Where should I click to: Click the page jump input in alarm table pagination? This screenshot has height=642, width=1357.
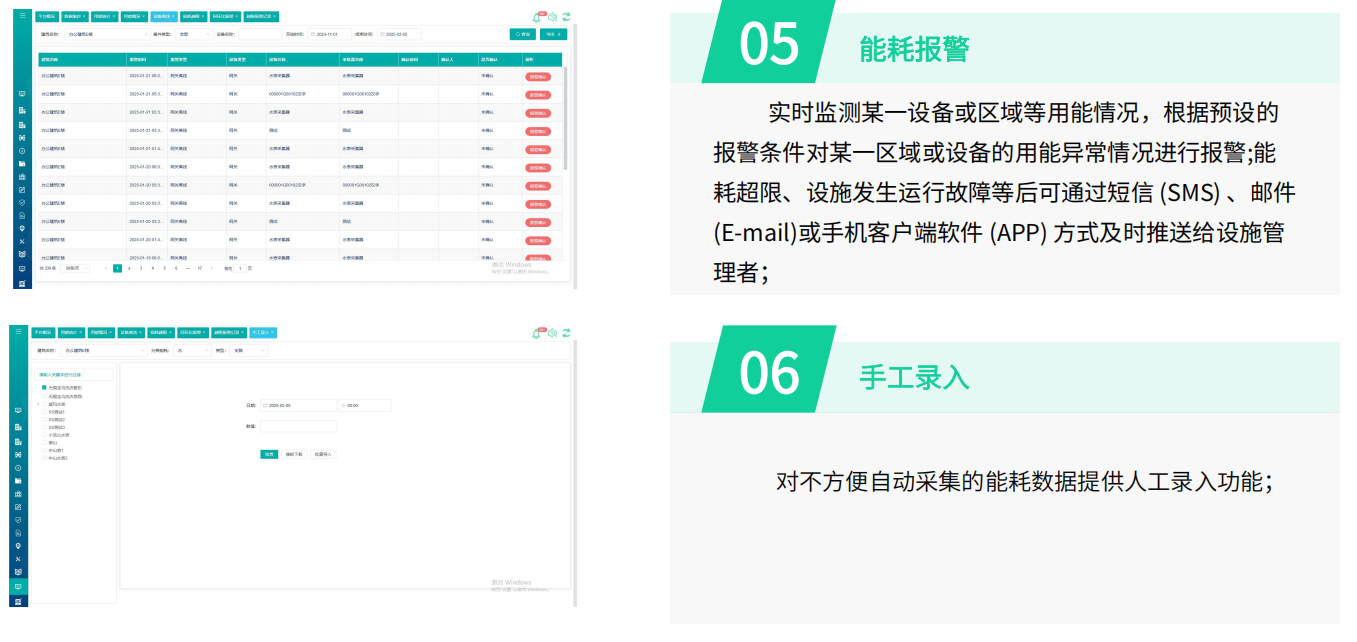click(x=240, y=268)
